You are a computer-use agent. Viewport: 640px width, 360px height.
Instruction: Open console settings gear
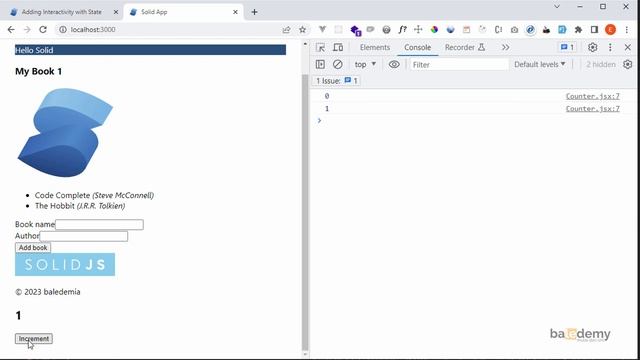(627, 64)
